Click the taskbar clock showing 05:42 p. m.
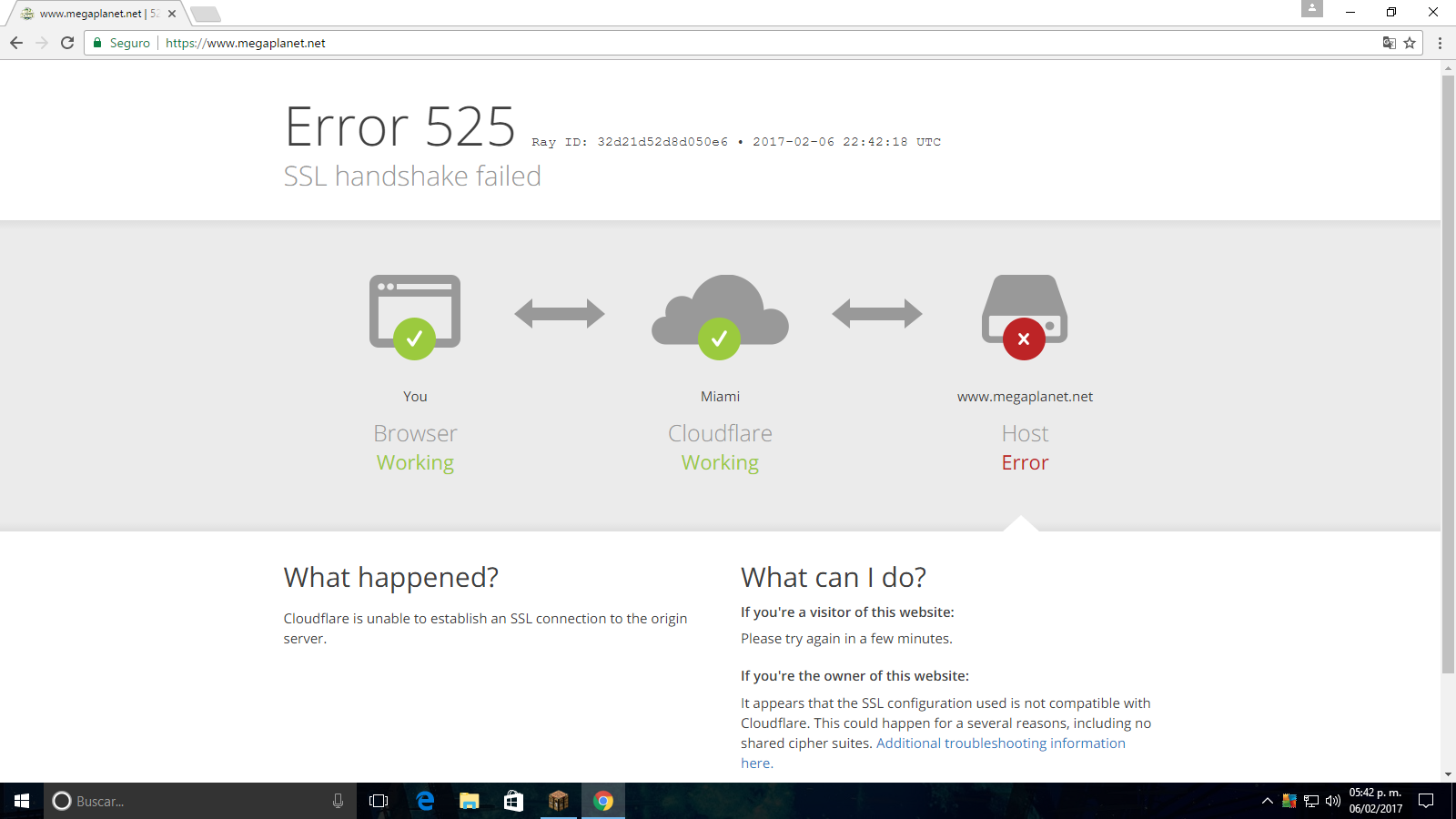 [1375, 801]
